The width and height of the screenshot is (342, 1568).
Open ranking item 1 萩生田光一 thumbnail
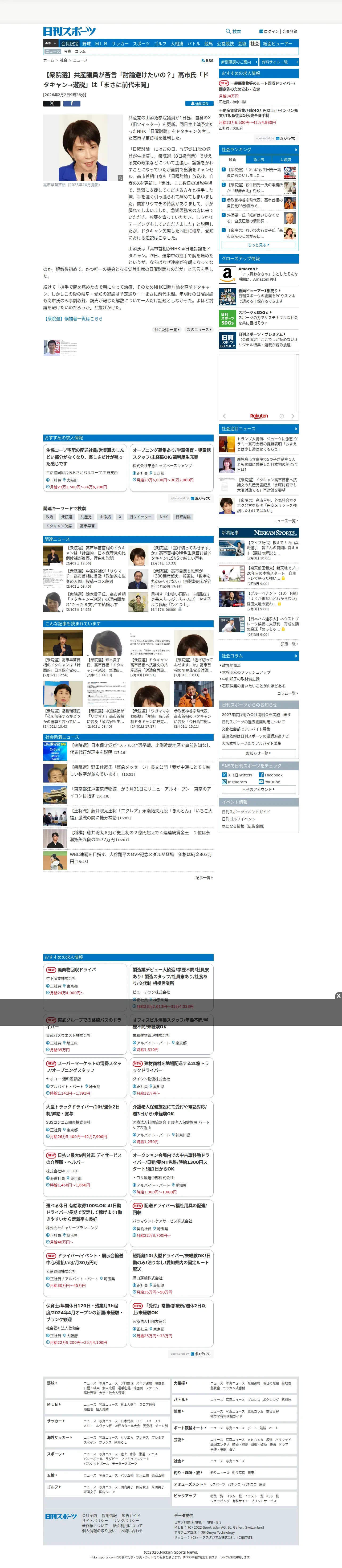290,173
